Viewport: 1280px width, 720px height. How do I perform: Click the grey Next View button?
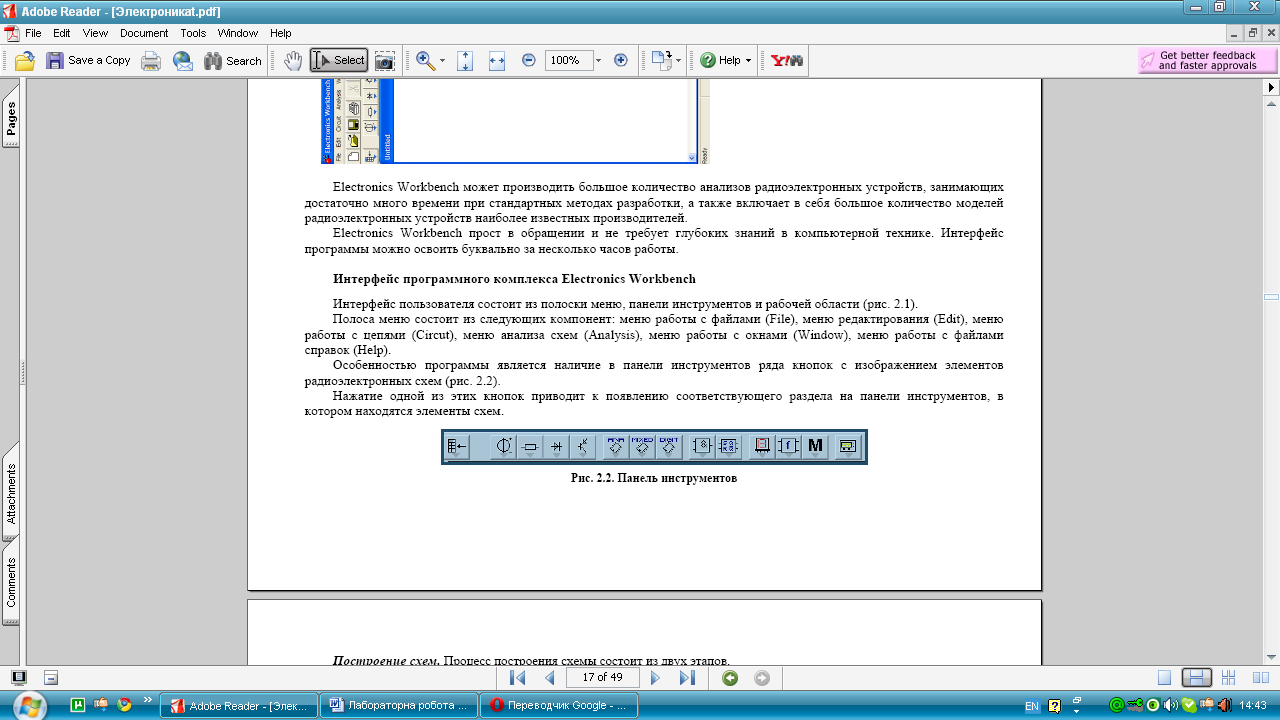762,678
